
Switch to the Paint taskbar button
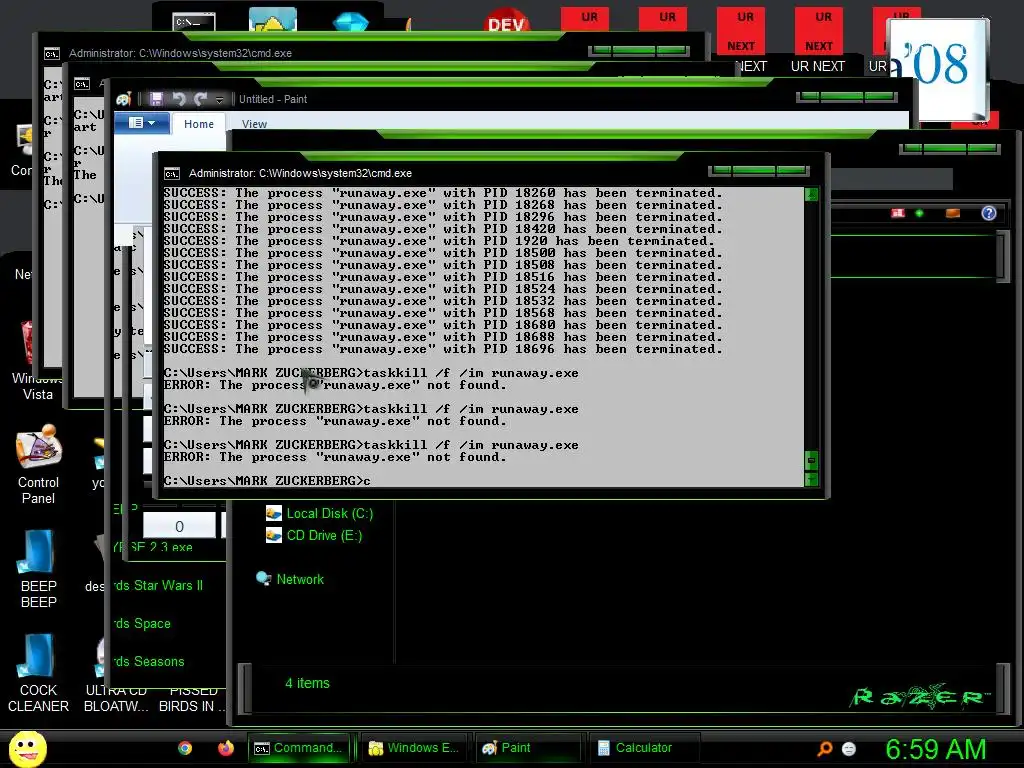pyautogui.click(x=528, y=748)
